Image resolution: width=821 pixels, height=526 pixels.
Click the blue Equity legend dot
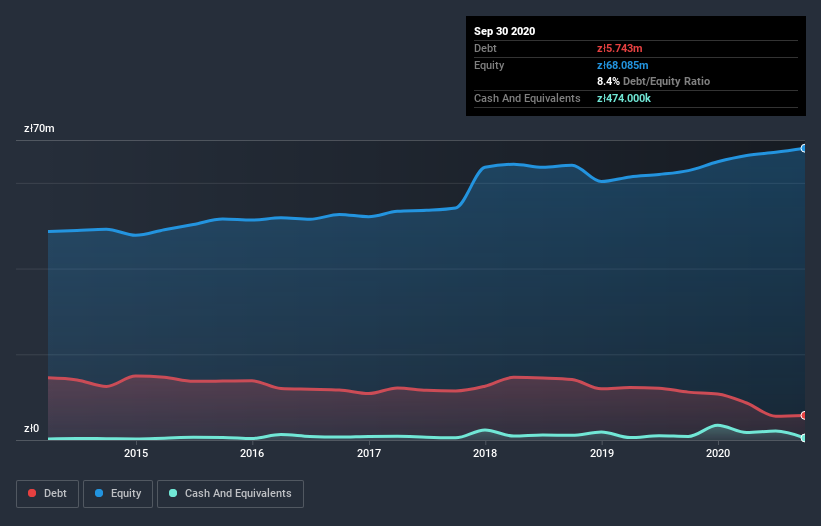coord(99,493)
